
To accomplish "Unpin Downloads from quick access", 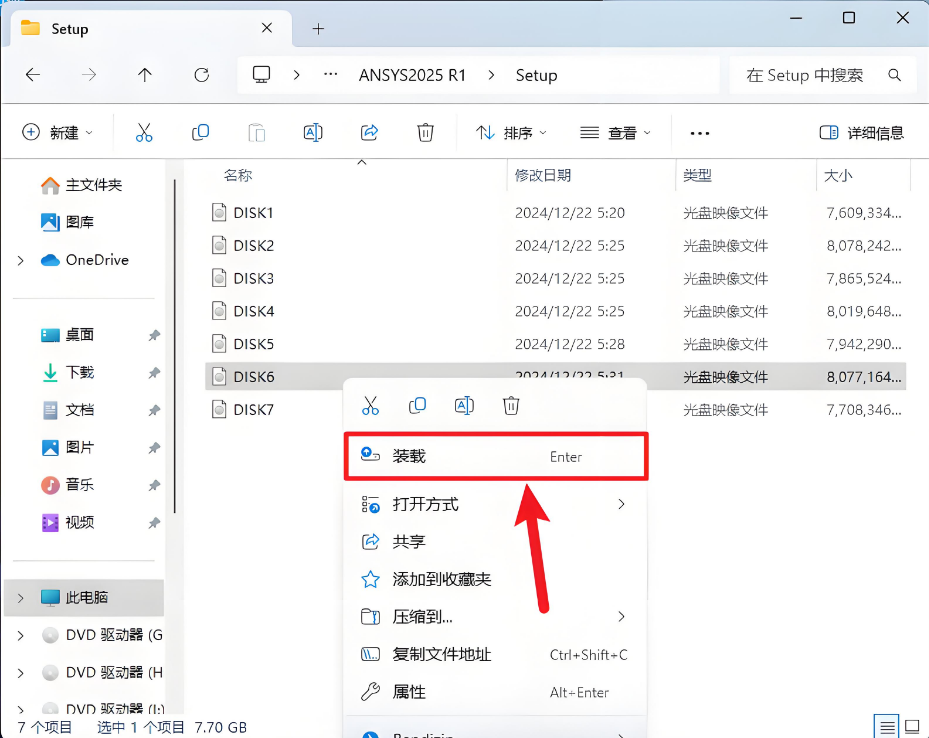I will click(x=154, y=373).
